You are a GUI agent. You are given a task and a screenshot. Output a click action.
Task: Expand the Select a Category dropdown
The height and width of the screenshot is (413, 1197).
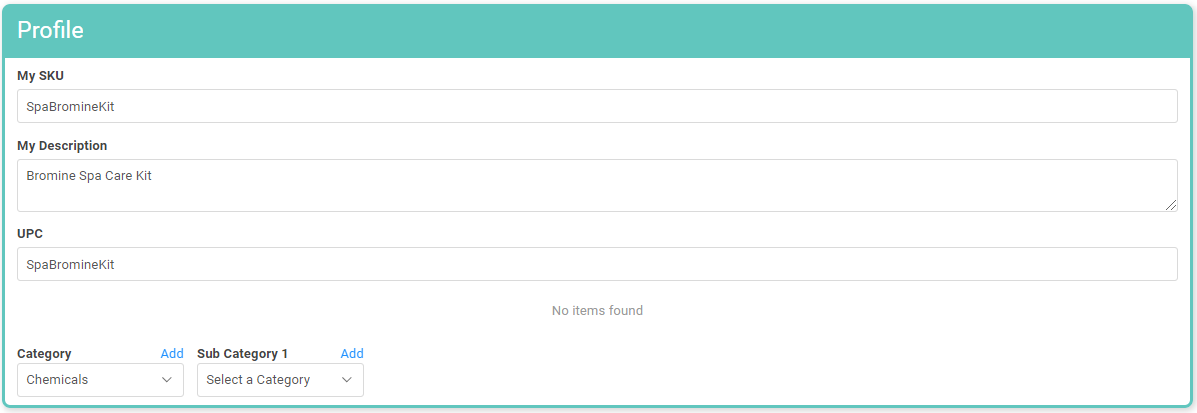click(x=280, y=380)
